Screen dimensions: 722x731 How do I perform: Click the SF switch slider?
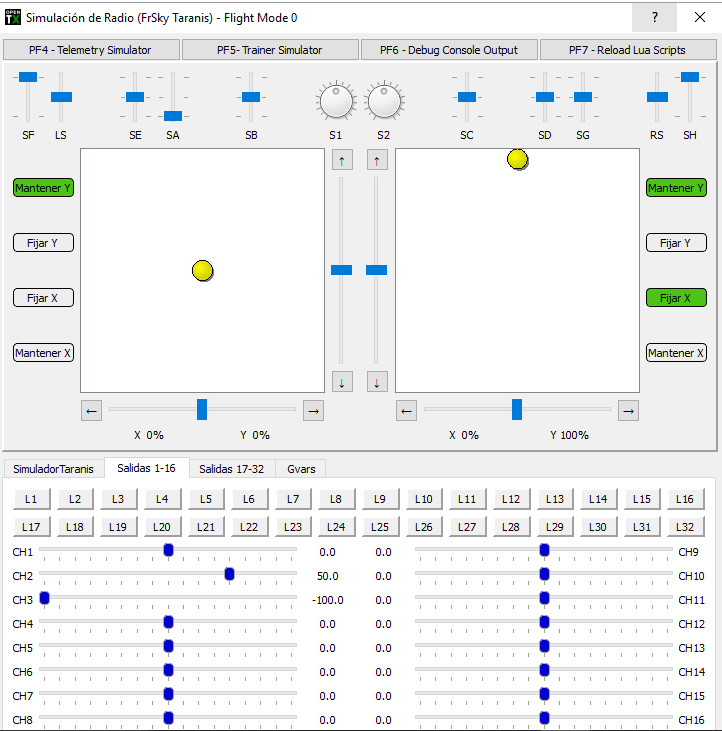pyautogui.click(x=28, y=77)
